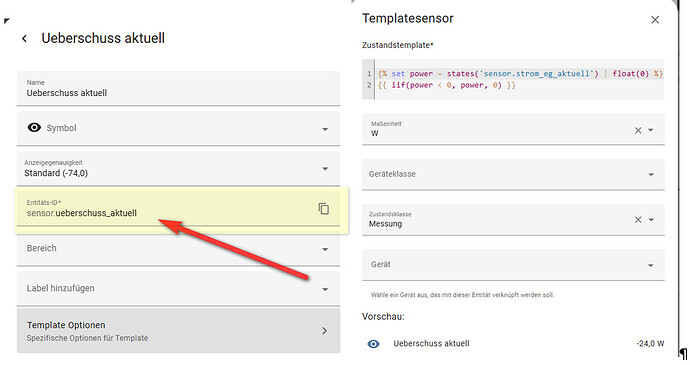The width and height of the screenshot is (690, 365).
Task: Close the Templatesensor dialog
Action: 655,20
